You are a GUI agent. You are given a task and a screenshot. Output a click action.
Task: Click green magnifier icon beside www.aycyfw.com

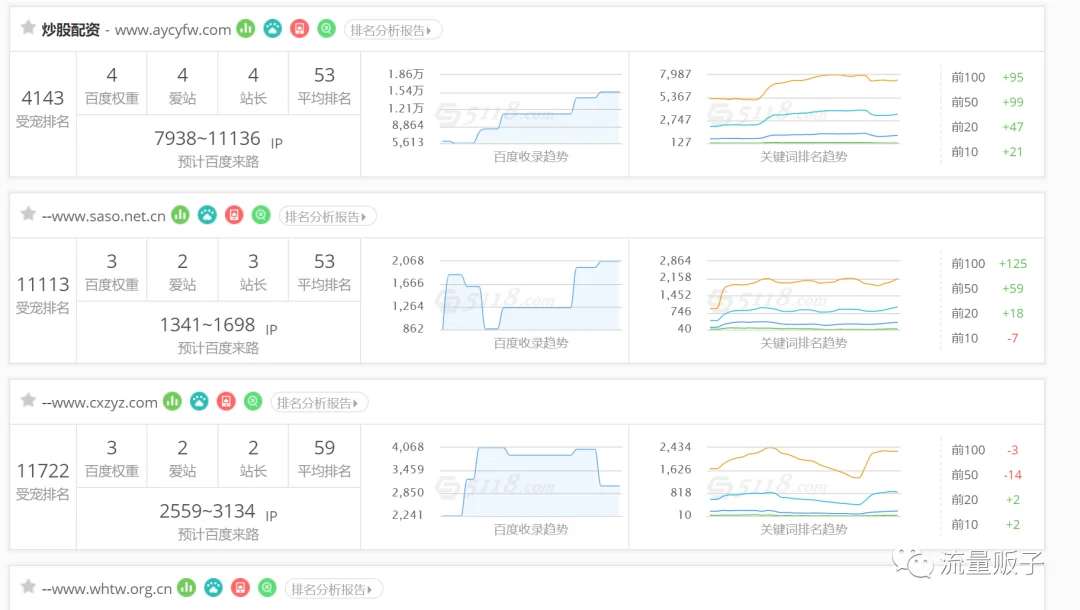pyautogui.click(x=326, y=29)
